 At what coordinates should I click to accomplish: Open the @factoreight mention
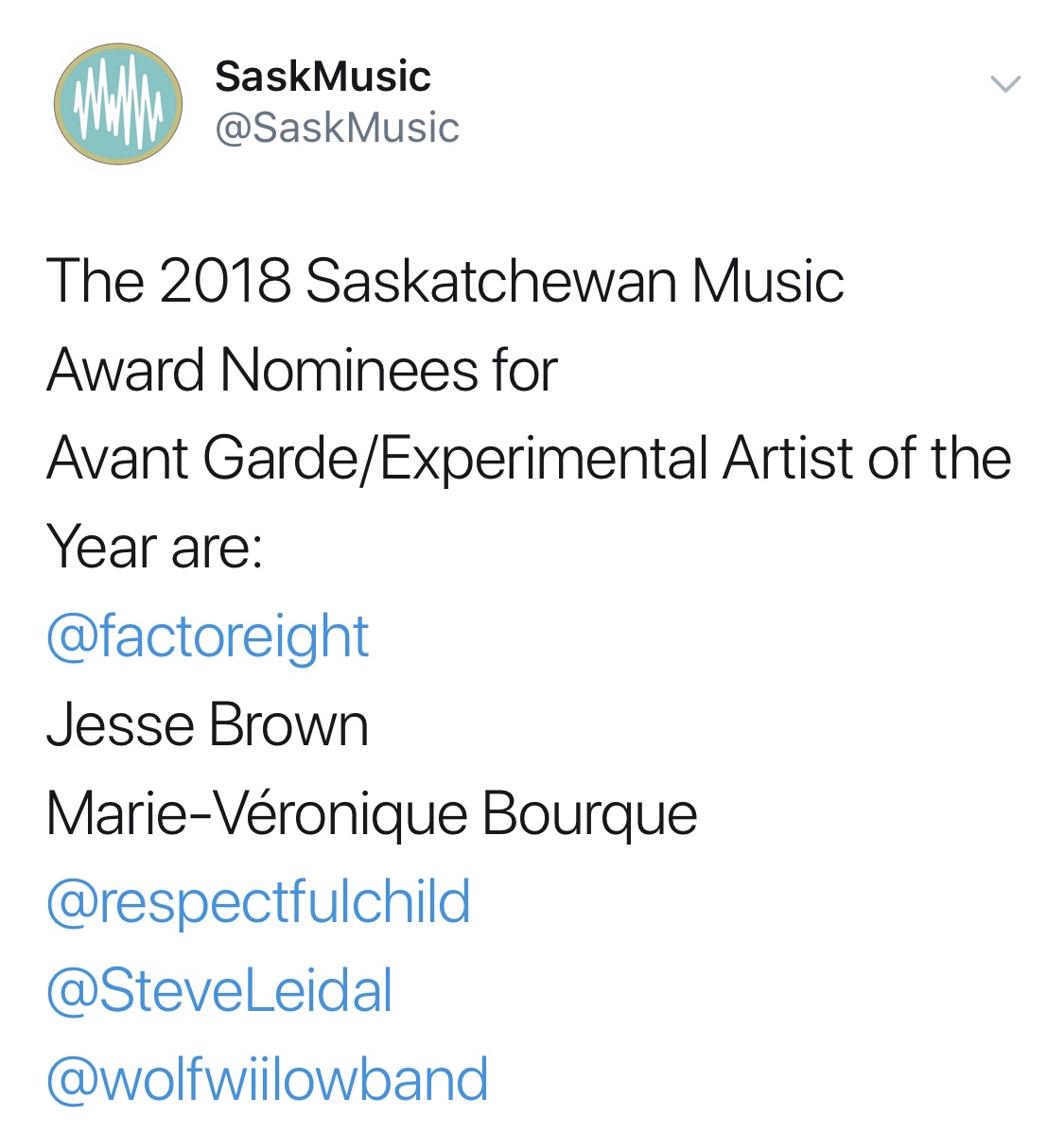[x=208, y=637]
